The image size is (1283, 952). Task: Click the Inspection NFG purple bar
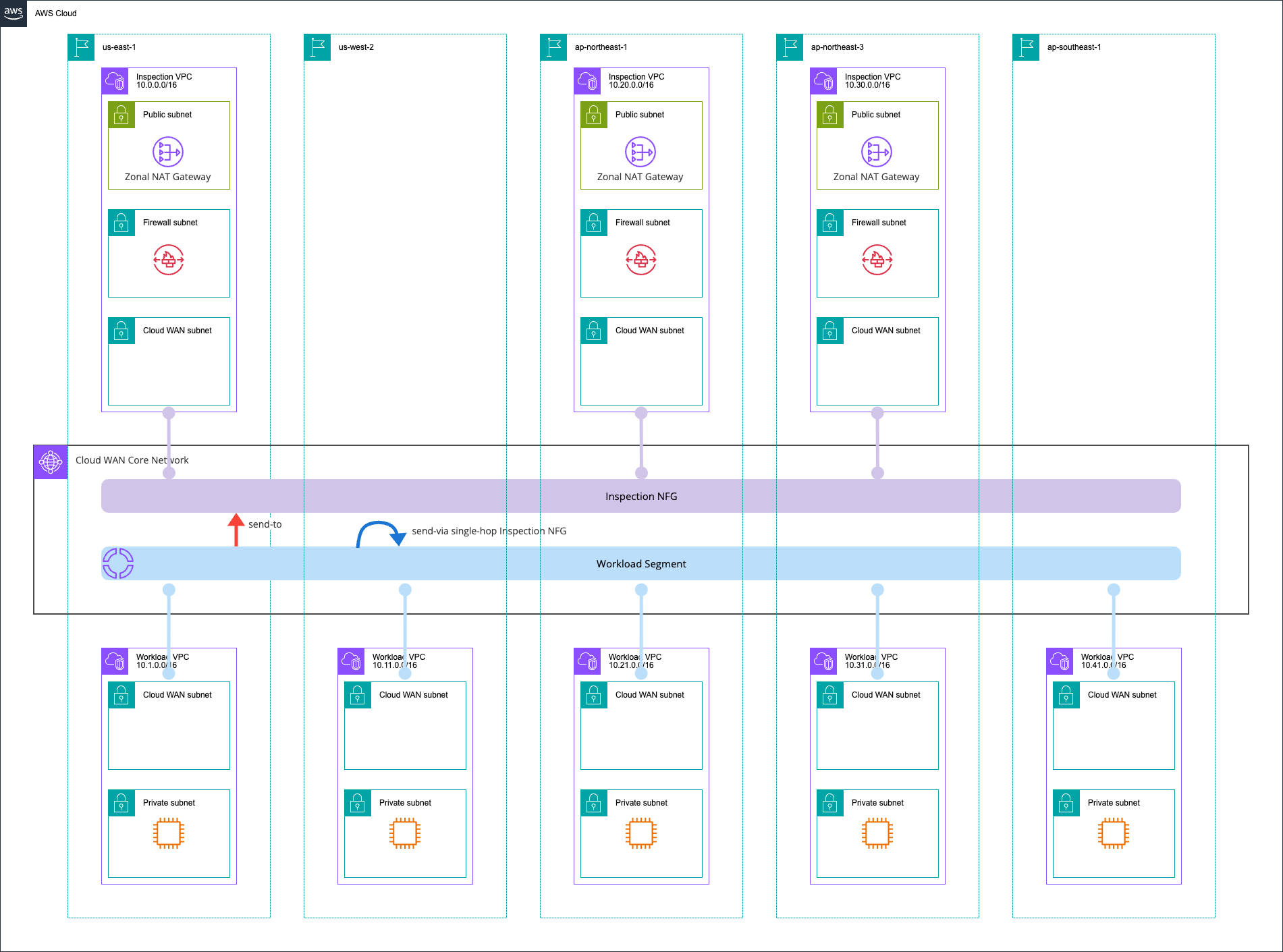[x=641, y=496]
